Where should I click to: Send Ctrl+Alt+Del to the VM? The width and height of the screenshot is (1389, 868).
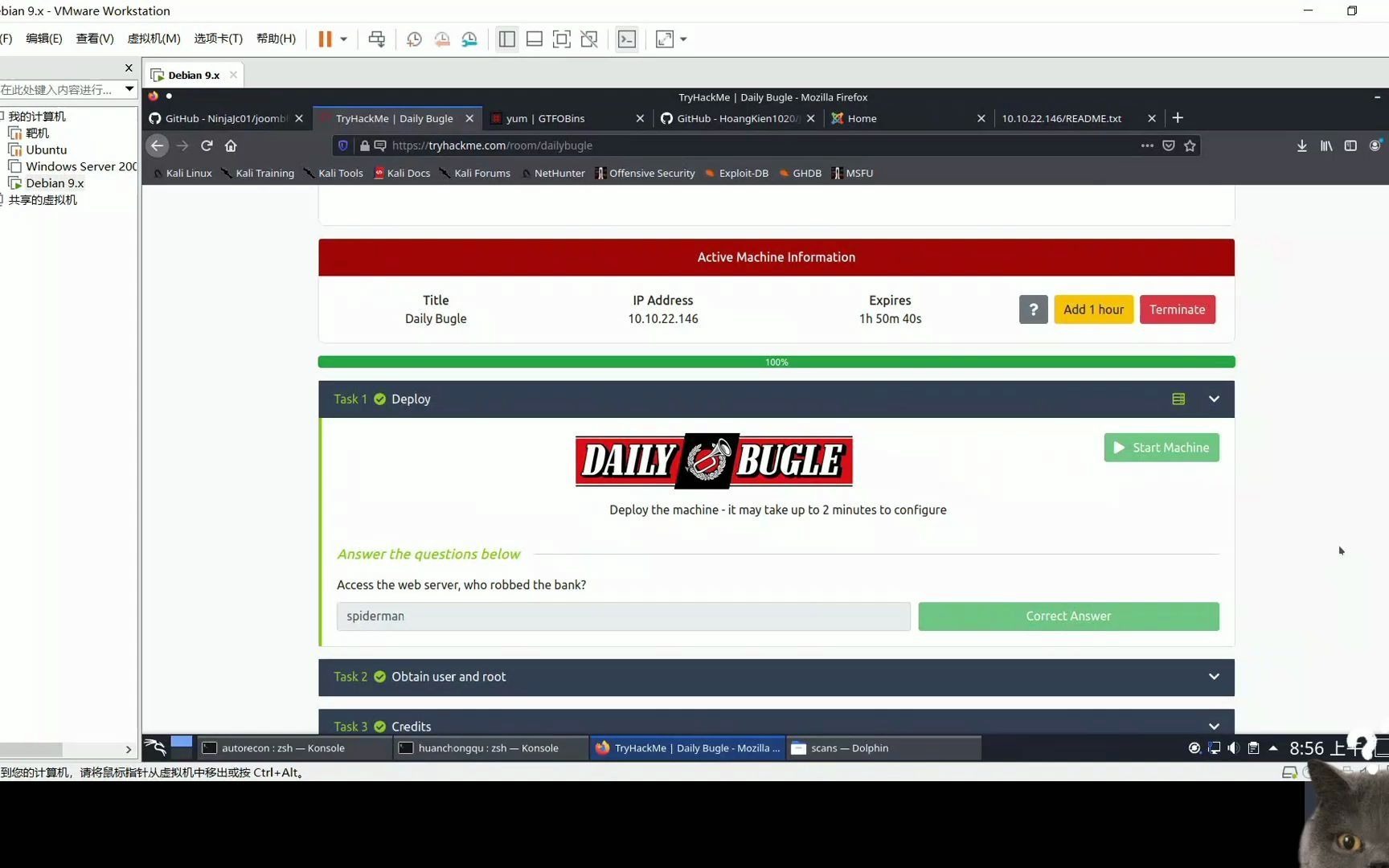[376, 39]
